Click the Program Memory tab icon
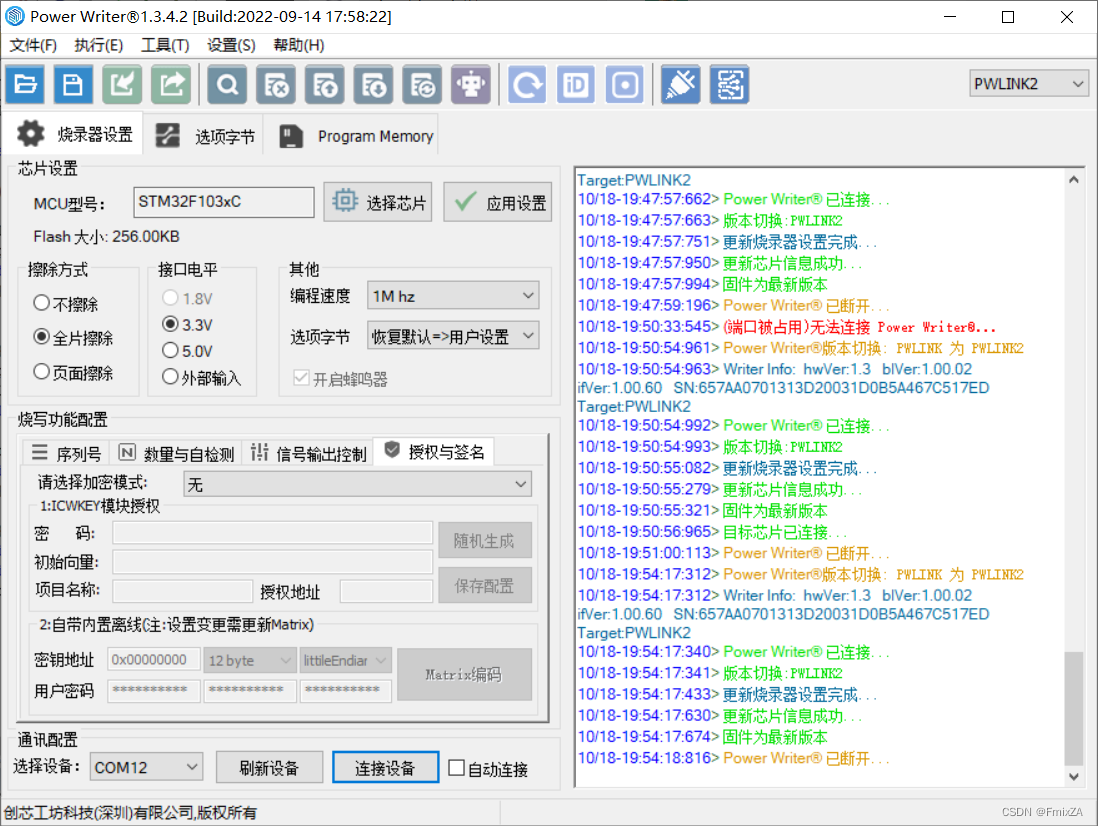 pyautogui.click(x=291, y=136)
